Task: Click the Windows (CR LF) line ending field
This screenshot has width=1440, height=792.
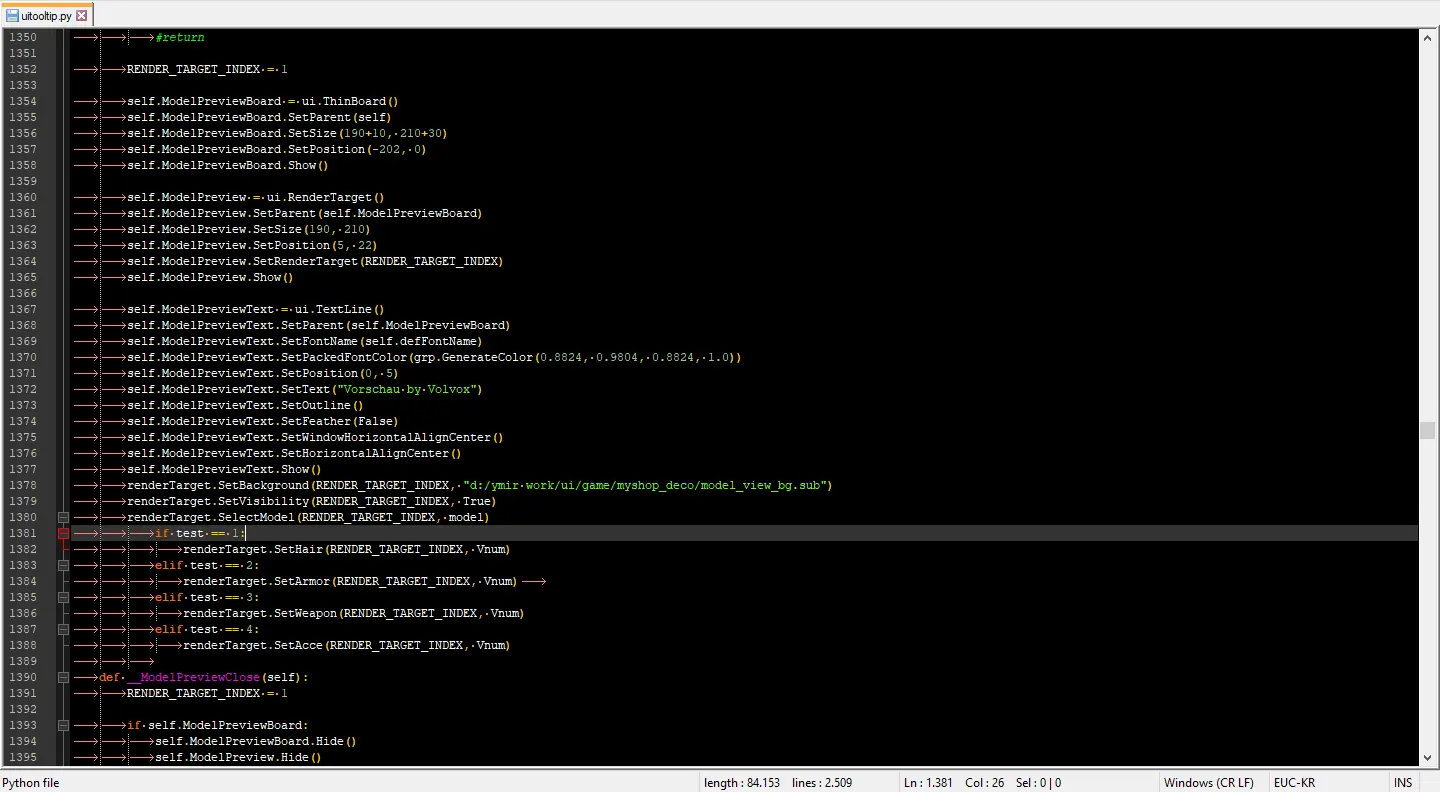Action: tap(1208, 783)
